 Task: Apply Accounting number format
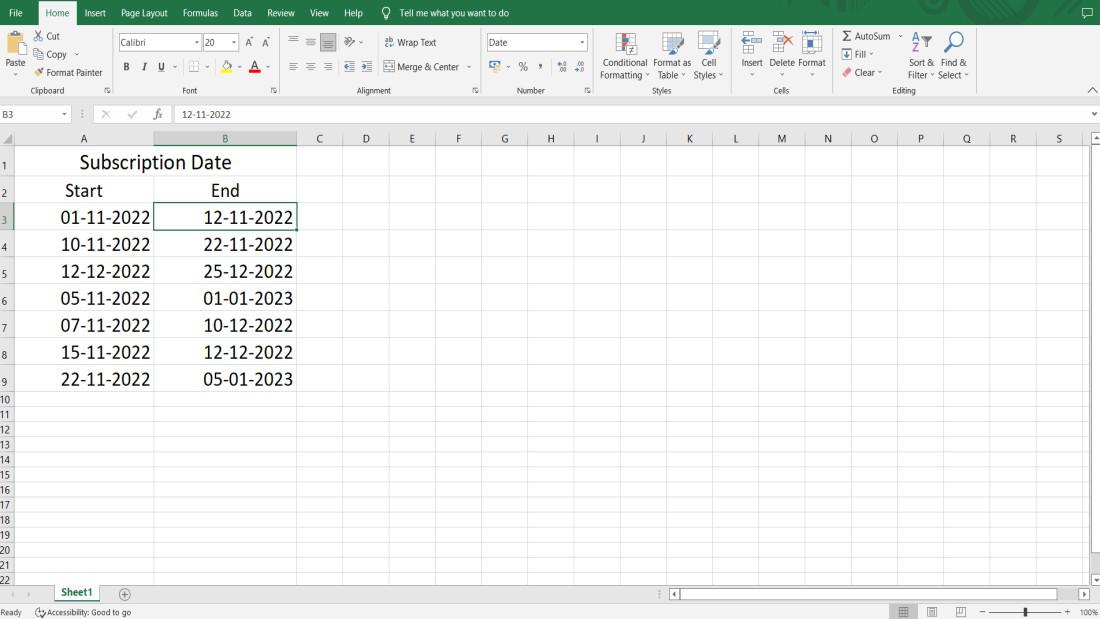click(495, 67)
